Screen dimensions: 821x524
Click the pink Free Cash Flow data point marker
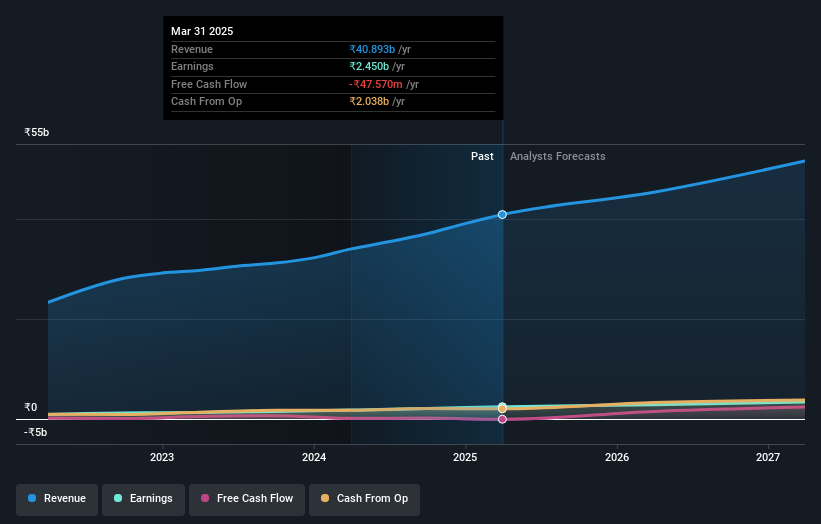point(502,419)
